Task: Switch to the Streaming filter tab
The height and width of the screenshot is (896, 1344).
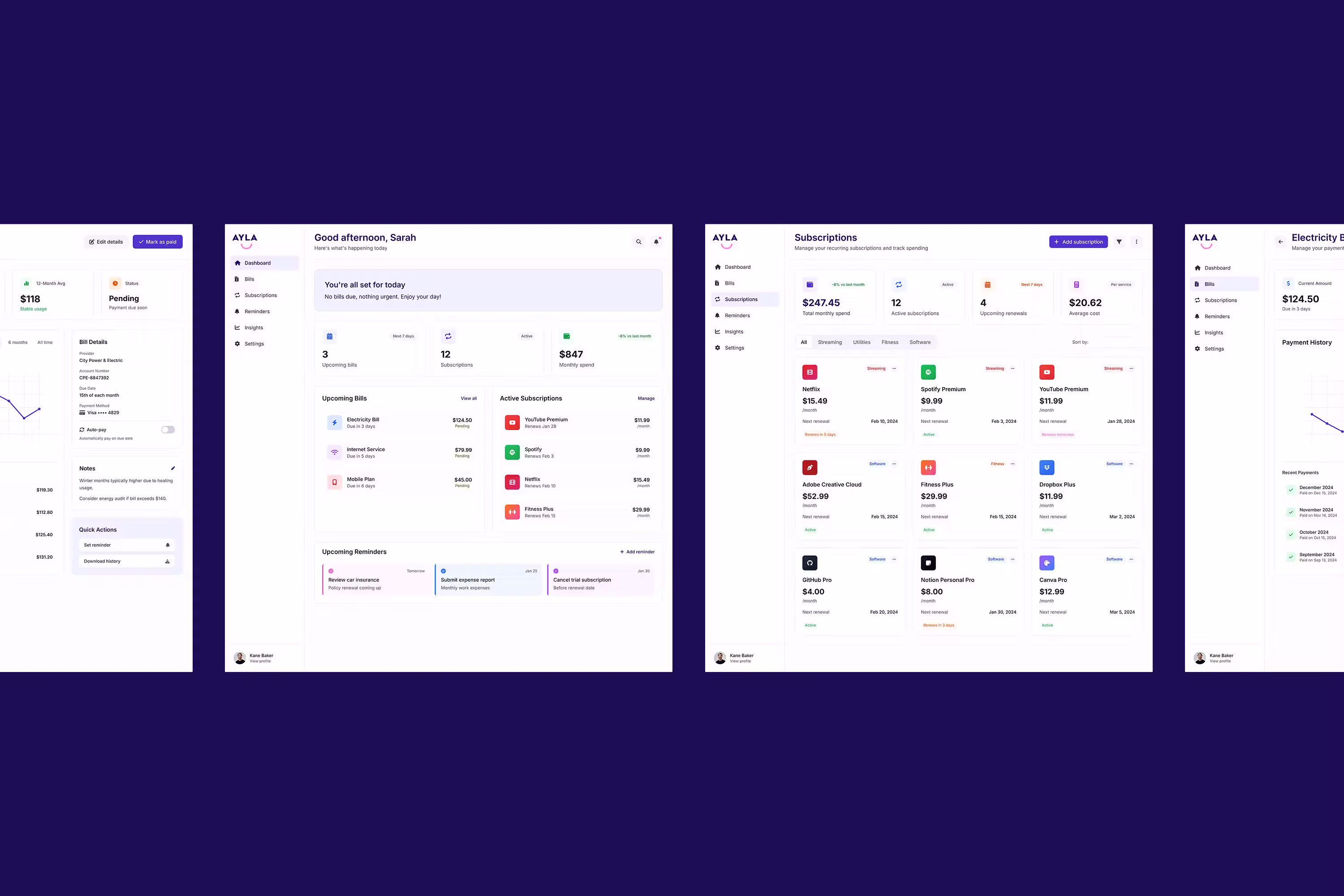Action: pyautogui.click(x=829, y=342)
